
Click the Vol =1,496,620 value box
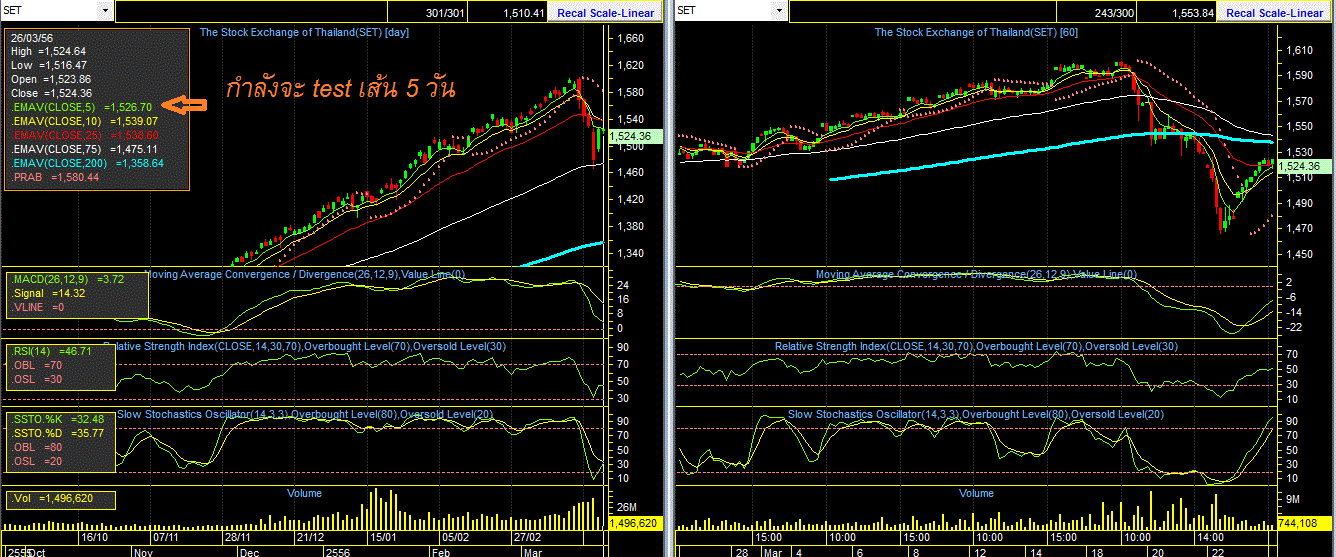pos(61,498)
